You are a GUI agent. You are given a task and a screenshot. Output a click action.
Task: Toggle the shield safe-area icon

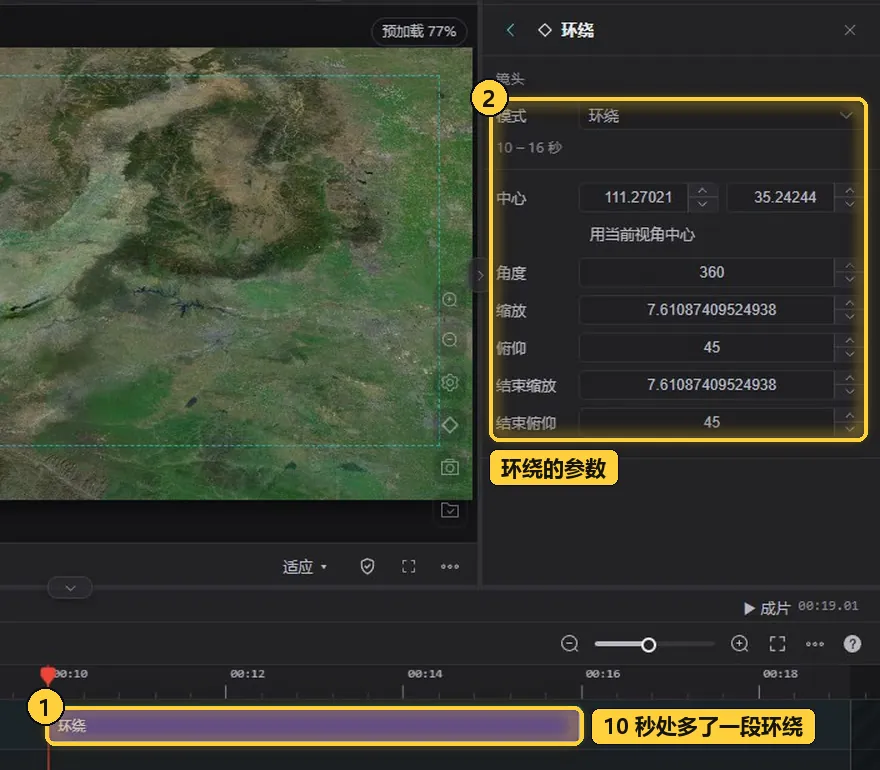click(367, 566)
